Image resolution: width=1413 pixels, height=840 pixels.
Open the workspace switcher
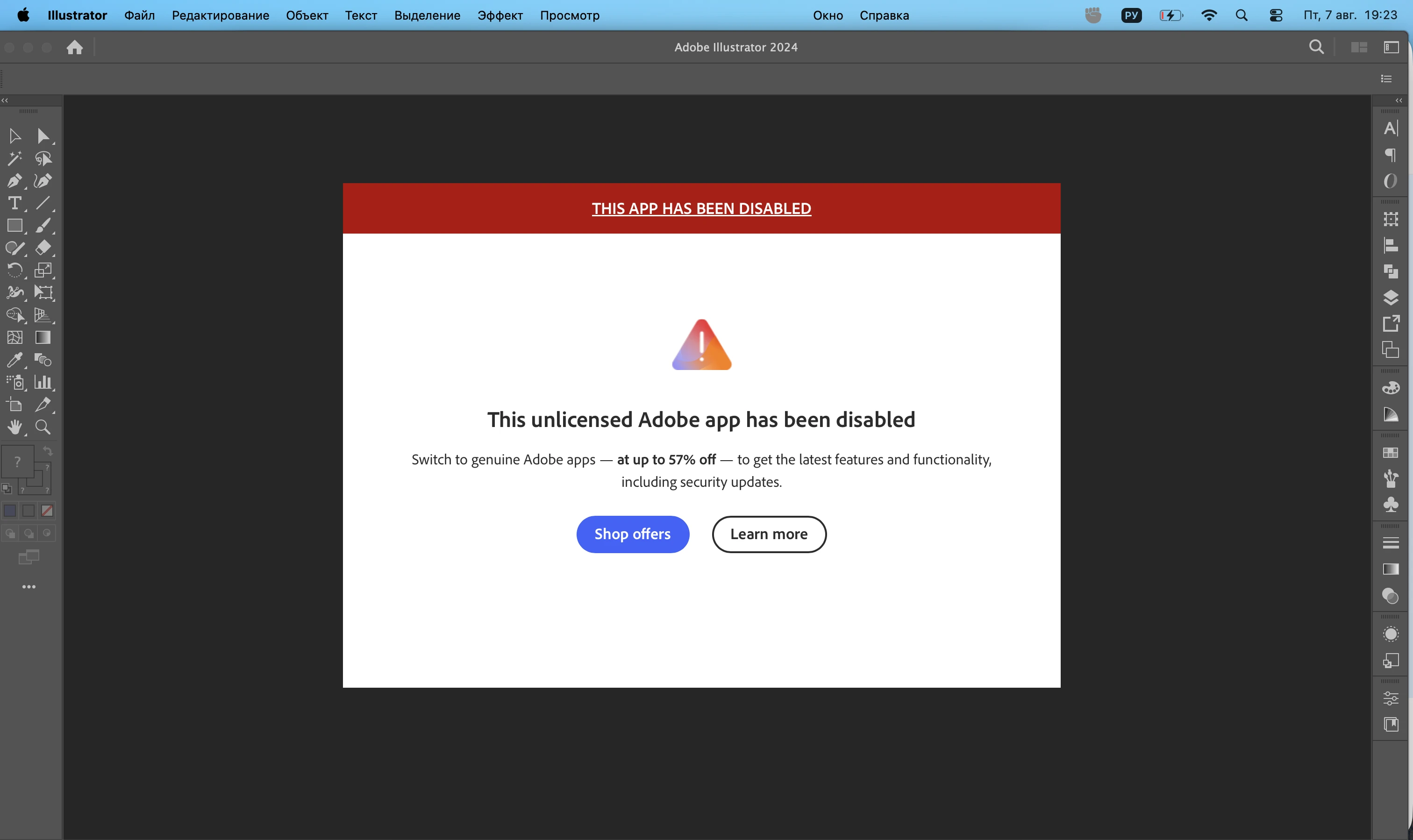click(x=1392, y=47)
